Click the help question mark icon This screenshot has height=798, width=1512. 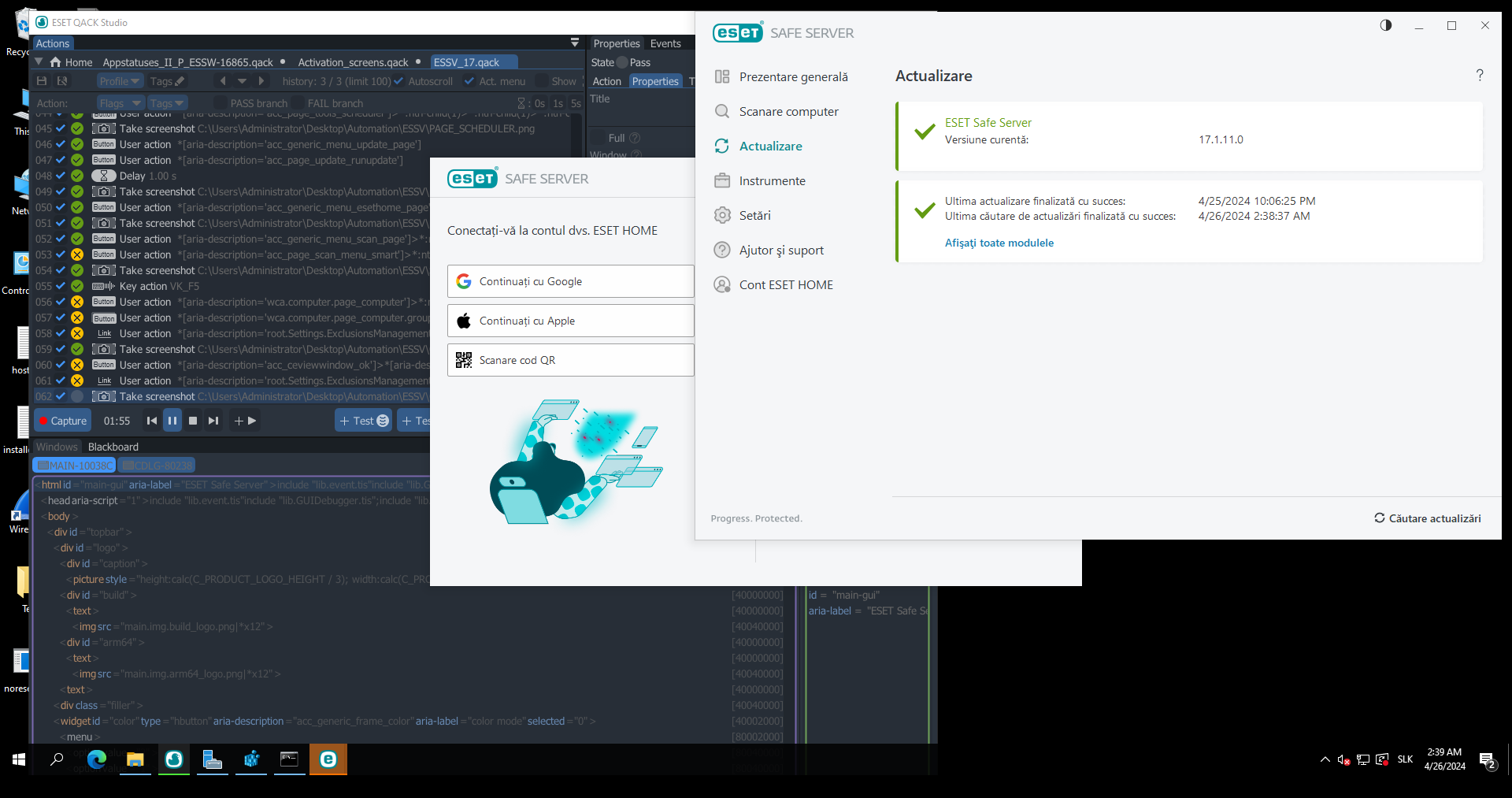point(1479,75)
